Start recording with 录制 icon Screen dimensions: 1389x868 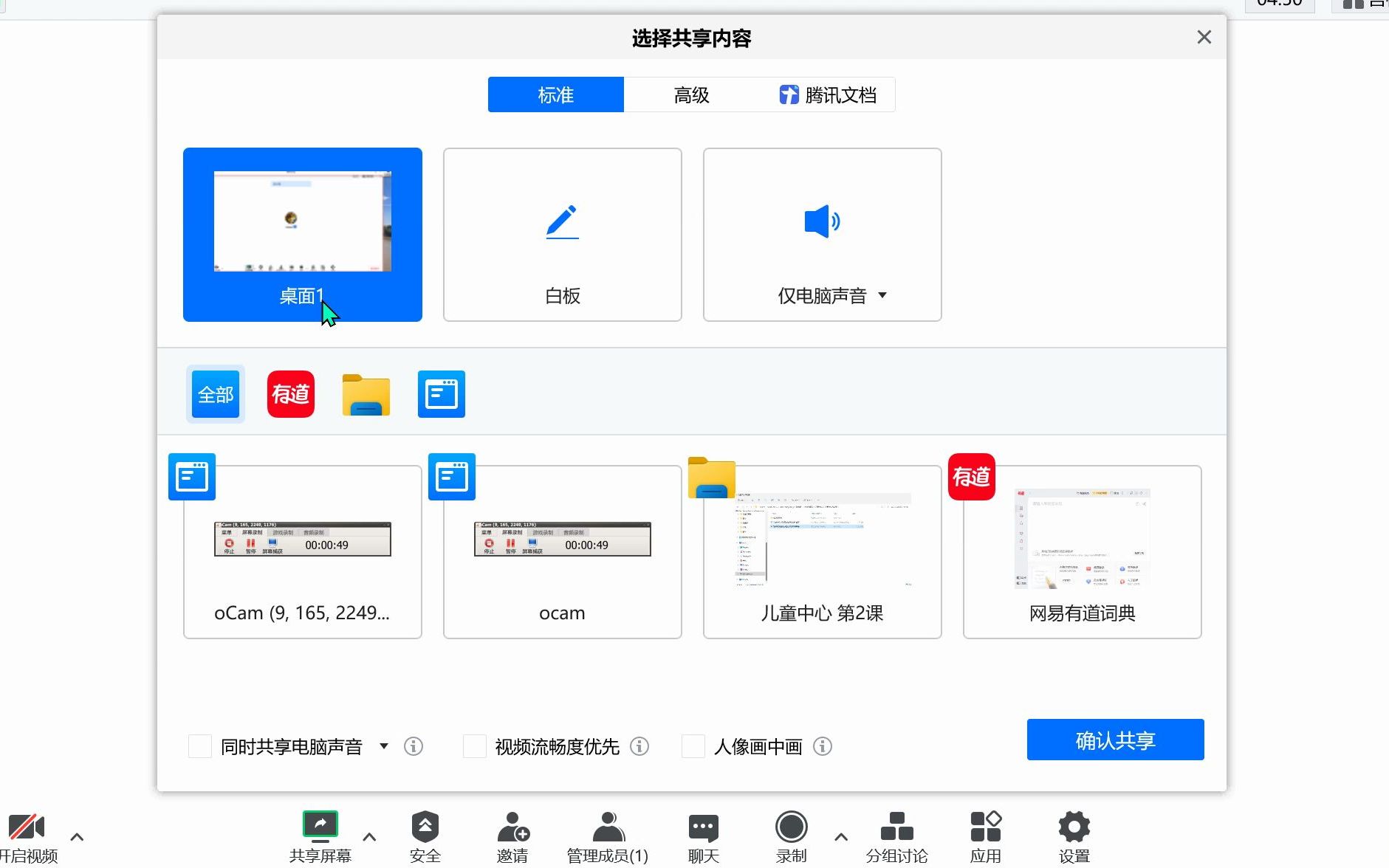792,827
